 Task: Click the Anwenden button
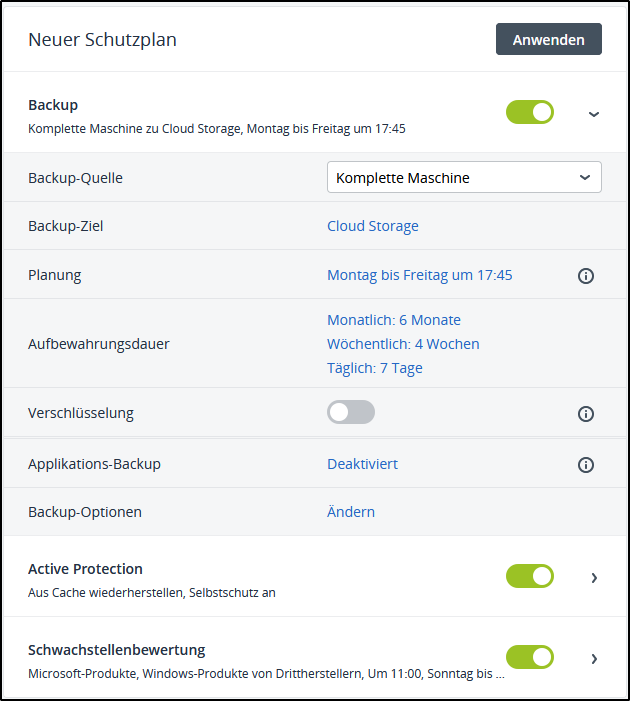pyautogui.click(x=548, y=40)
